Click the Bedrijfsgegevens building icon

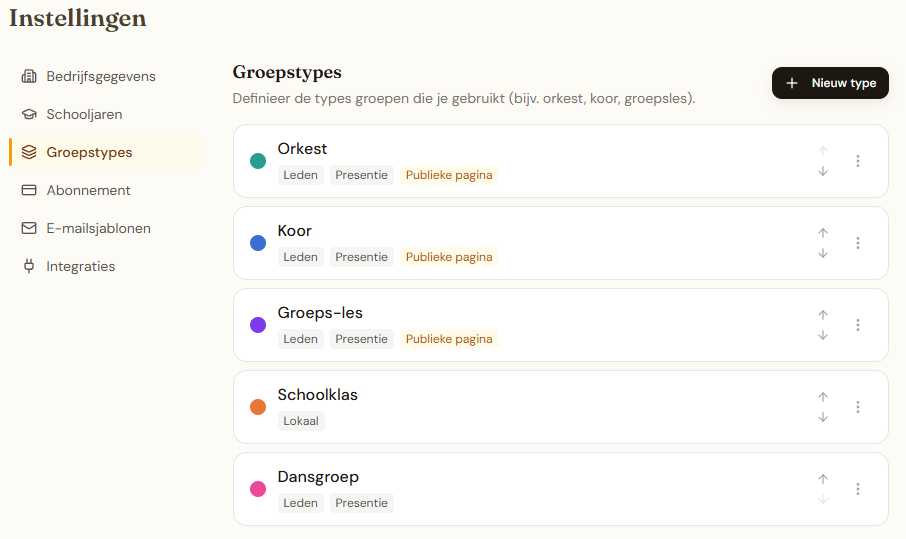coord(29,77)
